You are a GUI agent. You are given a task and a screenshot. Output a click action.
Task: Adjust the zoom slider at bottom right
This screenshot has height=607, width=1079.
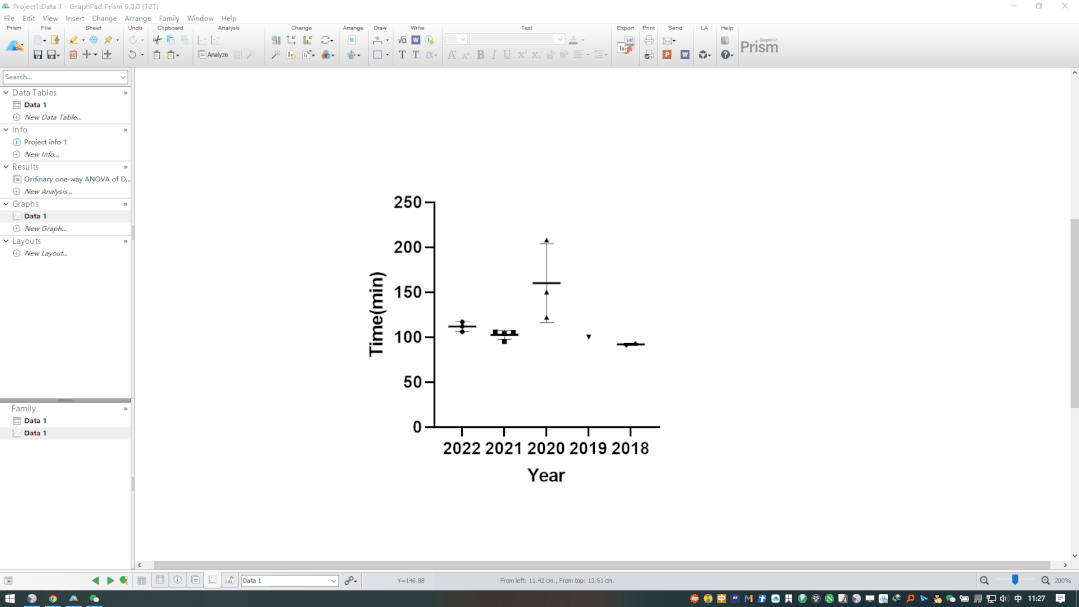tap(1015, 580)
